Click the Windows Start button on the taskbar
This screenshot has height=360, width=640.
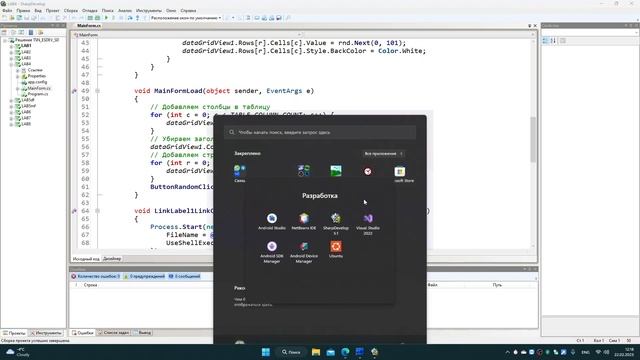[x=266, y=352]
